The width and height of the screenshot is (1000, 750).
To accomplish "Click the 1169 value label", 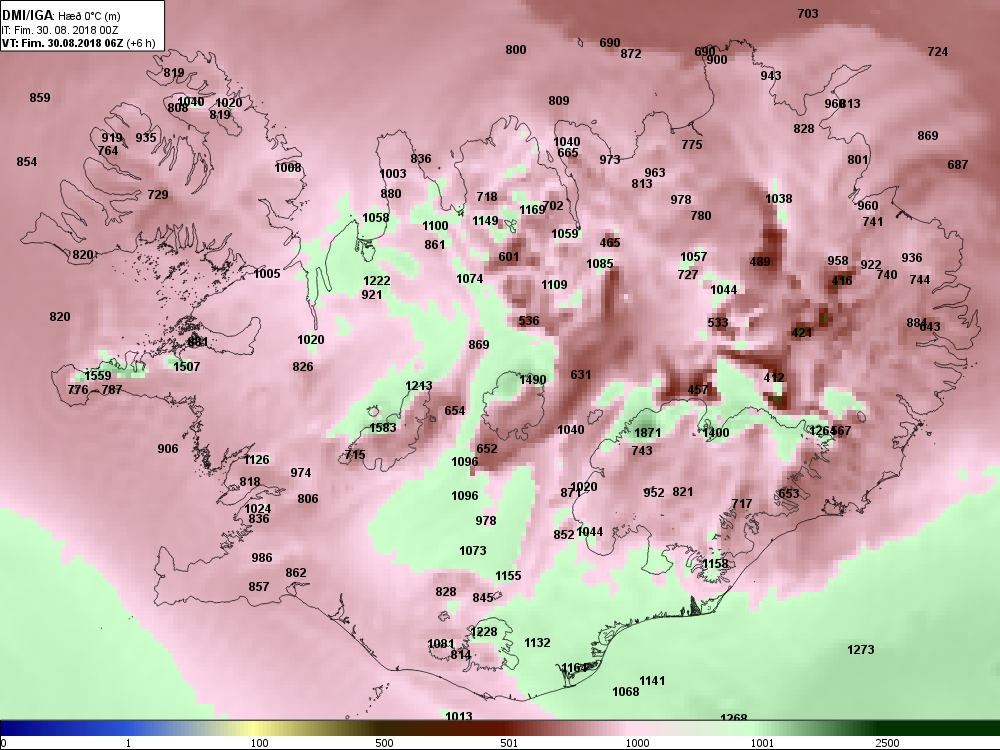I will pos(532,210).
